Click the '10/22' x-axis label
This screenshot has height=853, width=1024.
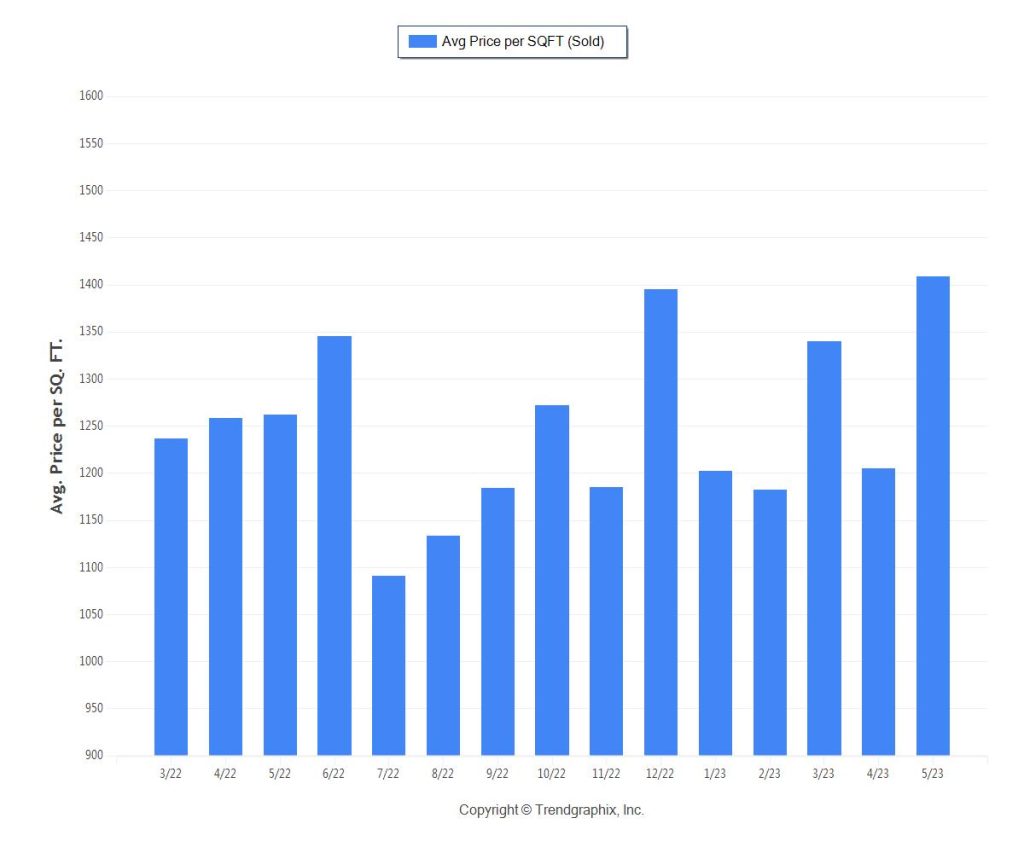click(551, 773)
